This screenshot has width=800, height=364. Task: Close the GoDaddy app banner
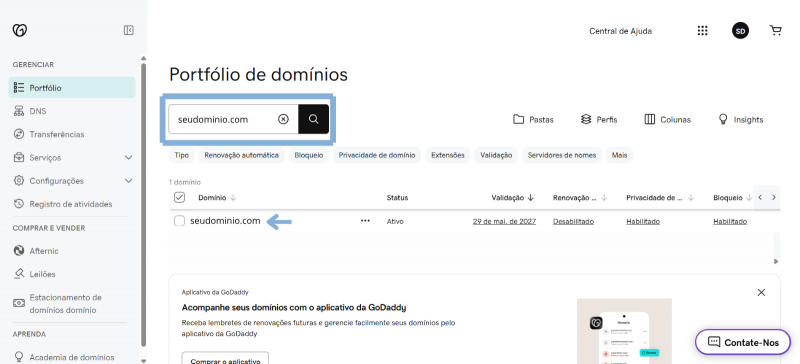761,293
